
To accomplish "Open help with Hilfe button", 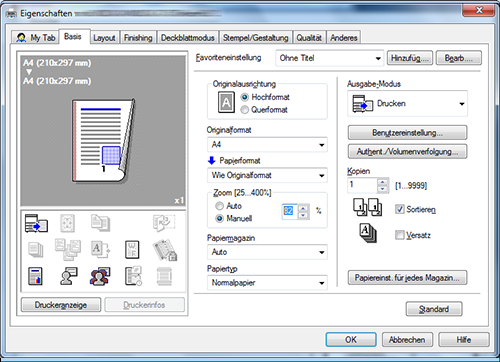I will 464,340.
